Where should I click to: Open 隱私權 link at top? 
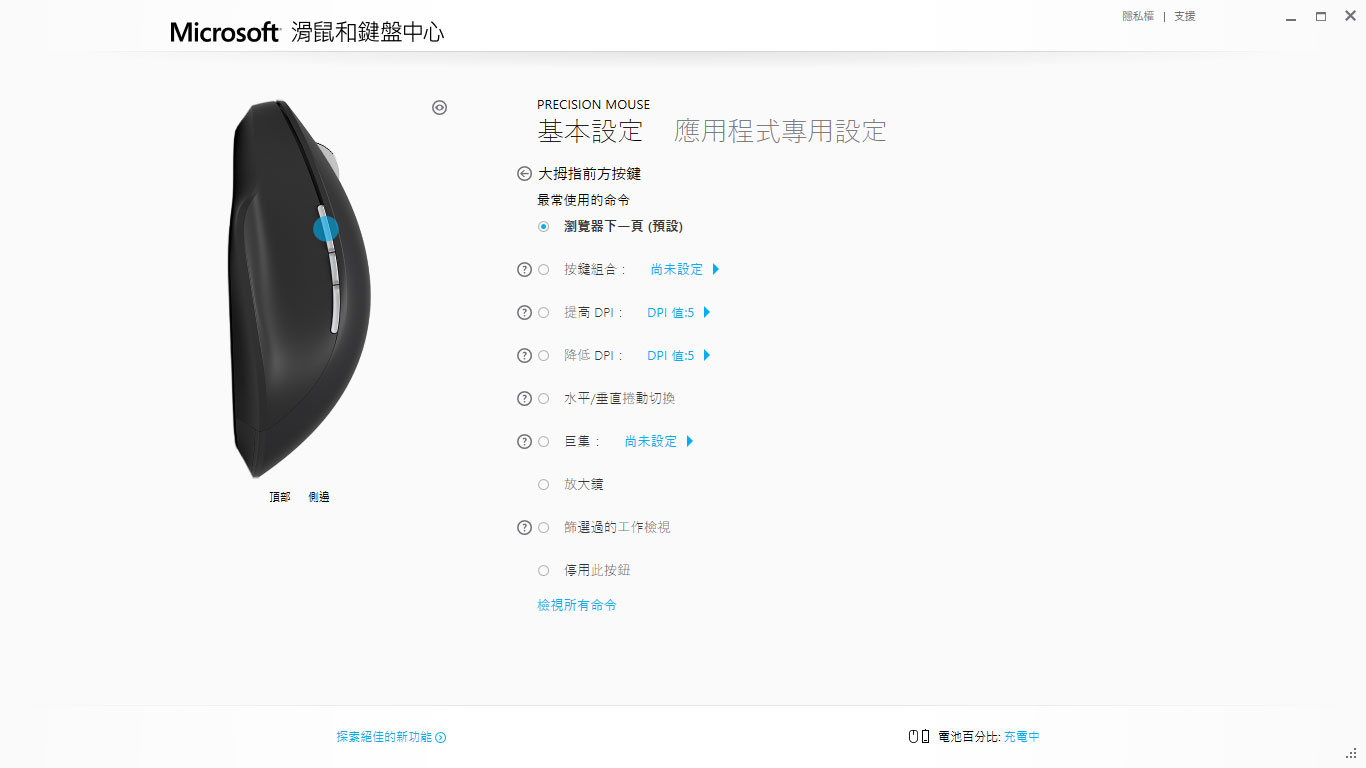coord(1138,16)
